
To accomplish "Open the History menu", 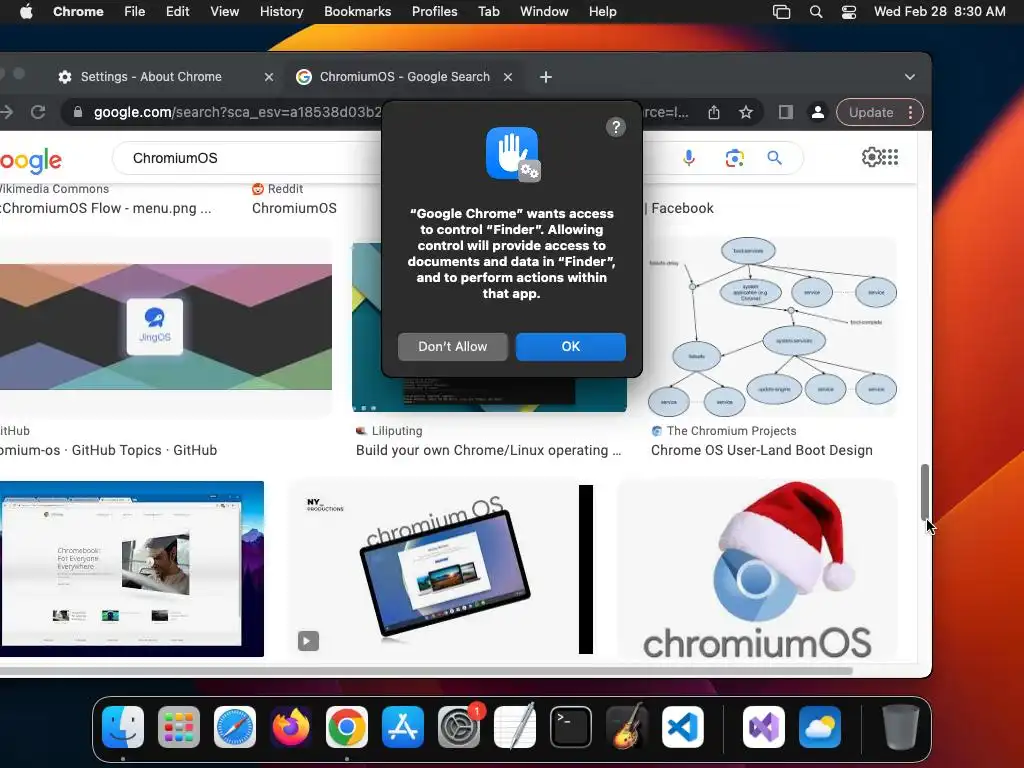I will pos(281,12).
